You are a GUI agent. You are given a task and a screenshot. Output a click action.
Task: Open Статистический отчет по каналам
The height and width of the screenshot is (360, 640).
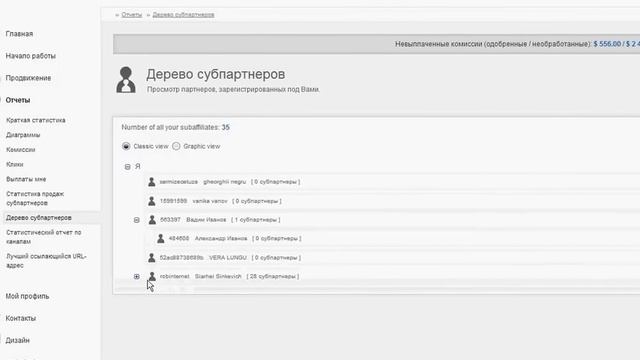click(x=43, y=237)
